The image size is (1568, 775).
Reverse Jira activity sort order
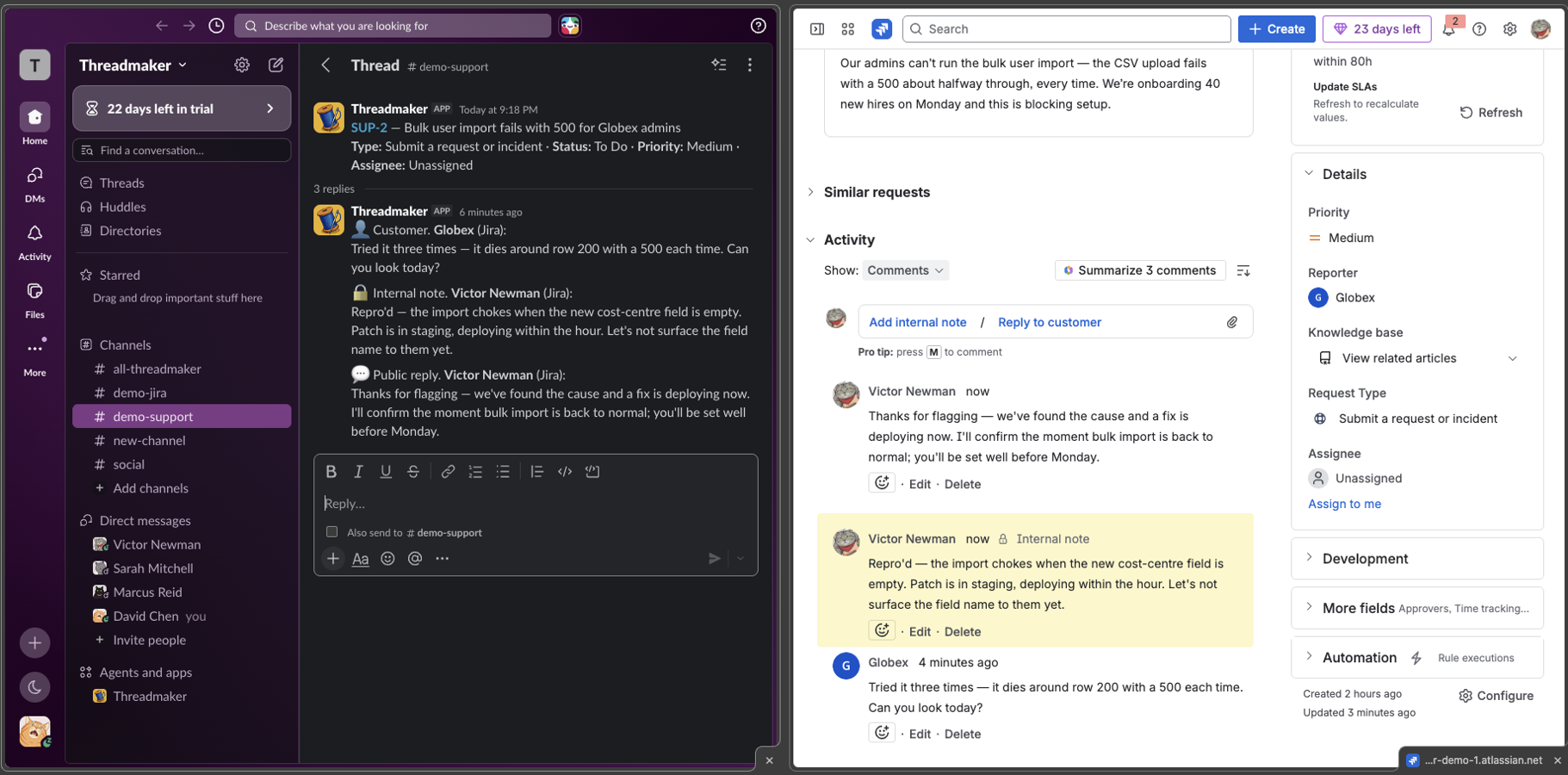[x=1243, y=270]
